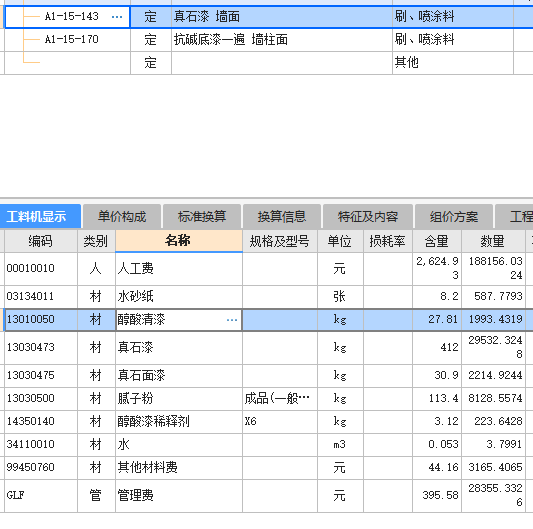Click content value 113.4 for 腻子粉
The height and width of the screenshot is (529, 533).
pos(437,398)
